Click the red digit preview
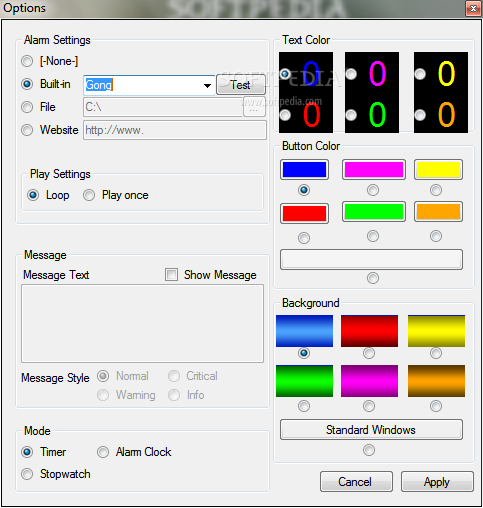The height and width of the screenshot is (508, 483). [311, 115]
